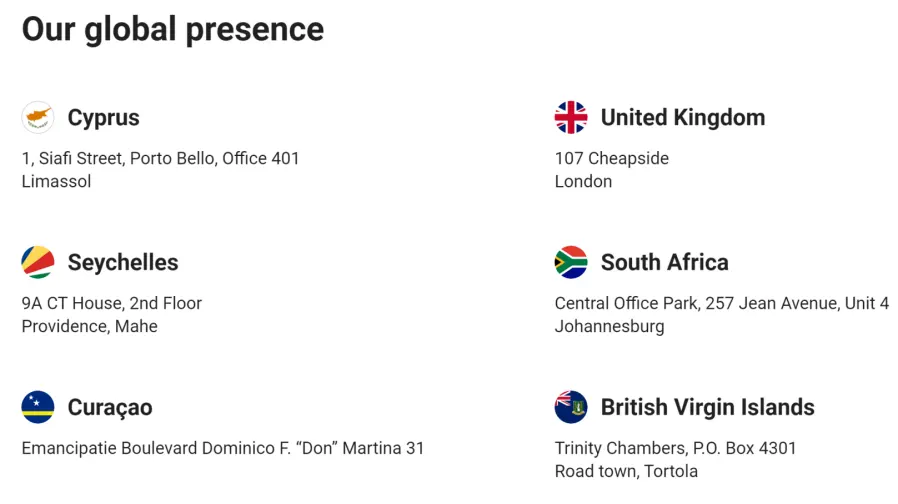
Task: Click the British Virgin Islands flag icon
Action: tap(571, 407)
